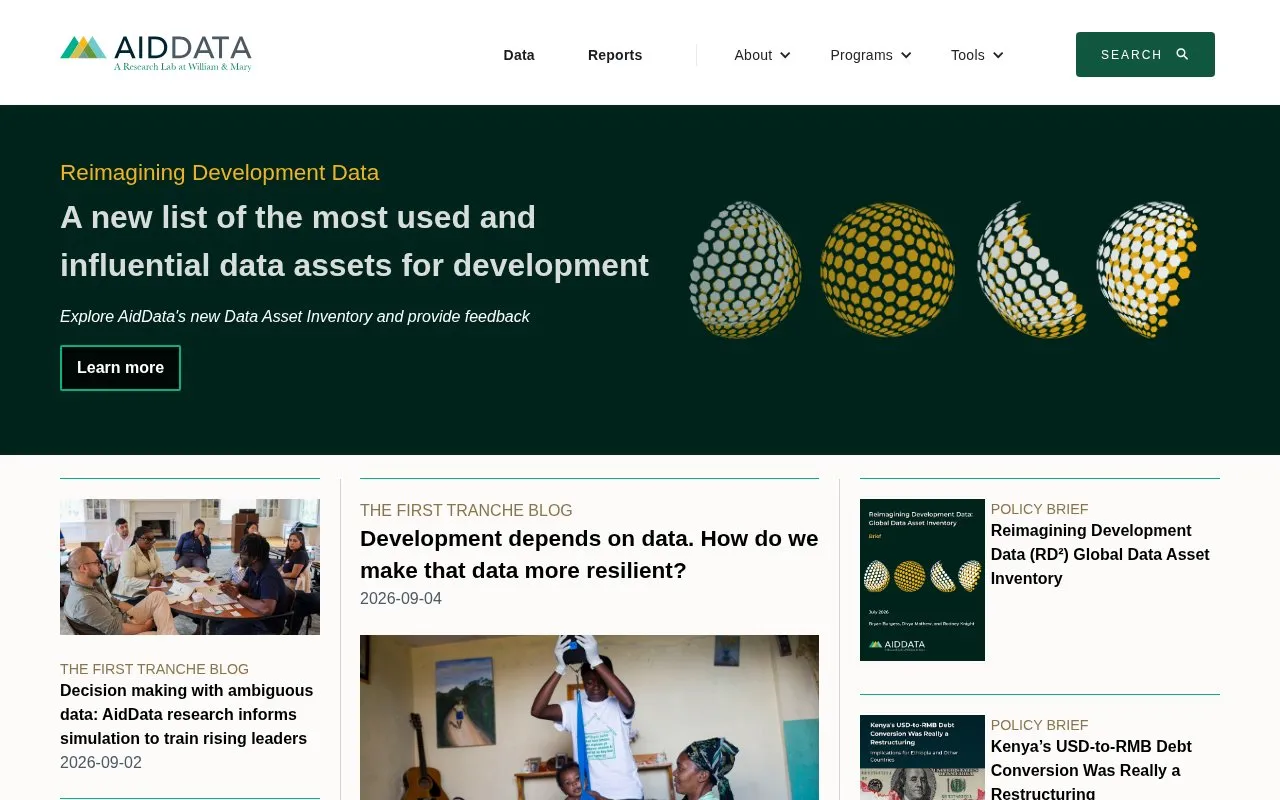Open the About menu item
1280x800 pixels.
753,55
